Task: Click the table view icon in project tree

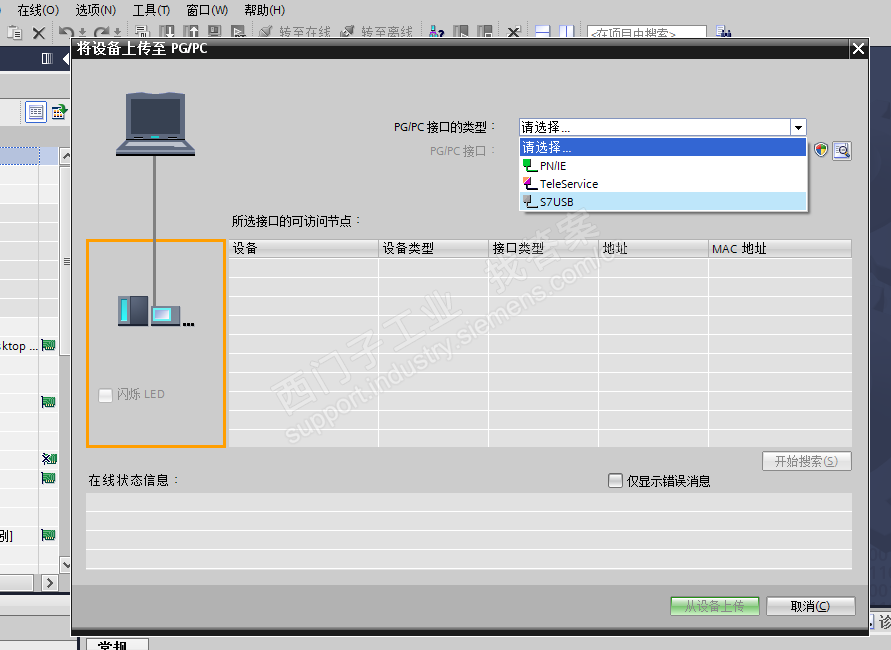Action: tap(36, 112)
